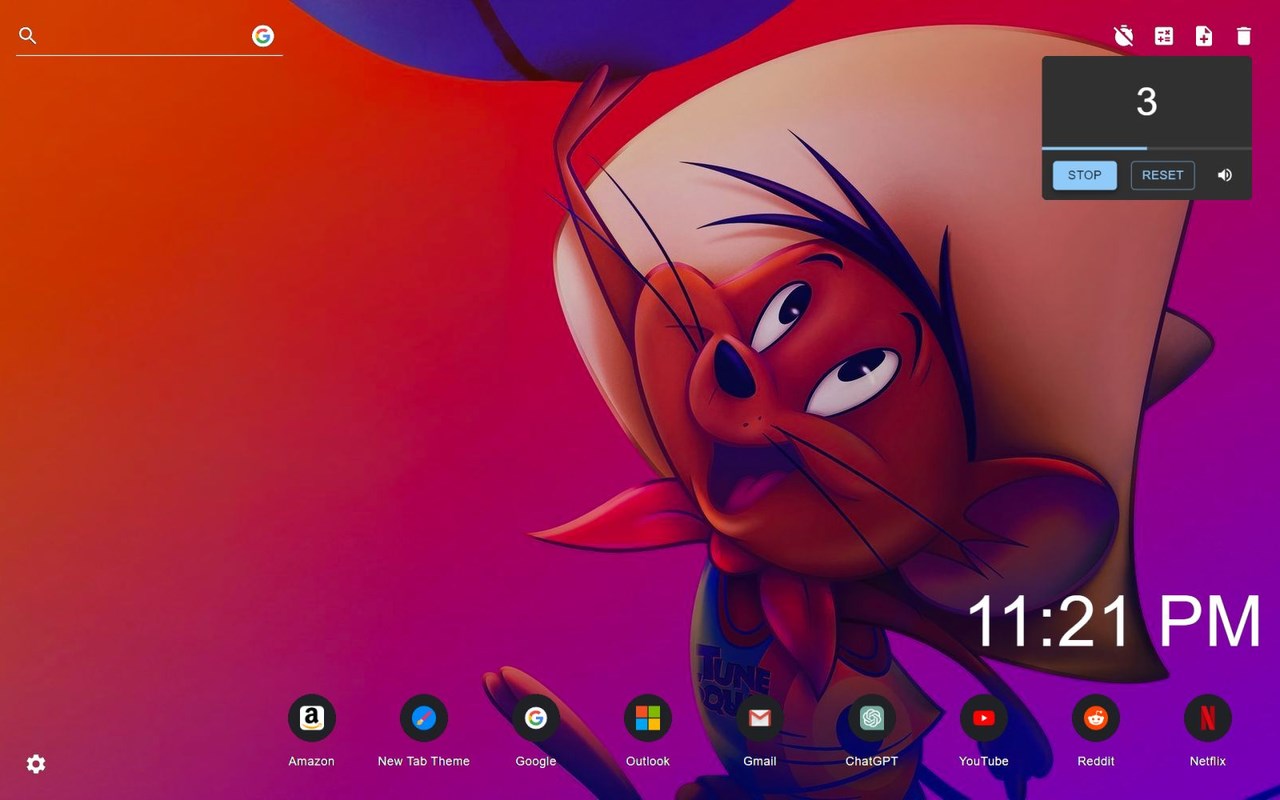Open the New Tab Theme shortcut

[424, 731]
